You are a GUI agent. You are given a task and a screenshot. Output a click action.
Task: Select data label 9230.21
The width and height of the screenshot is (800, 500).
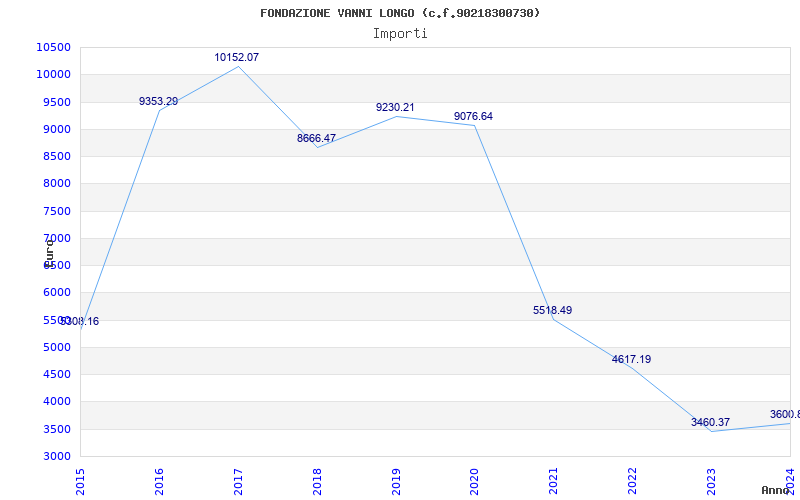click(x=395, y=107)
